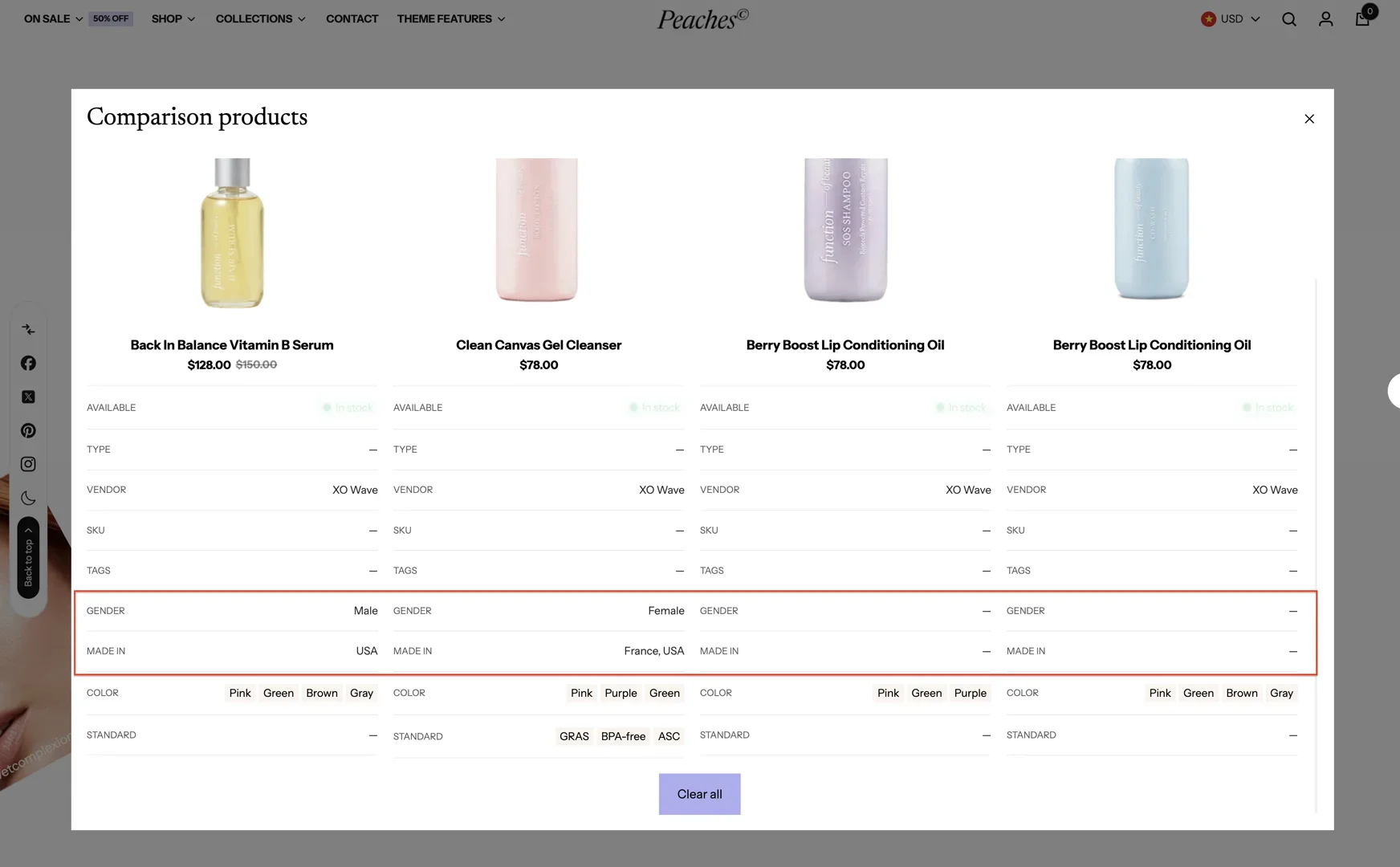1400x867 pixels.
Task: Toggle dark mode moon icon
Action: 28,499
